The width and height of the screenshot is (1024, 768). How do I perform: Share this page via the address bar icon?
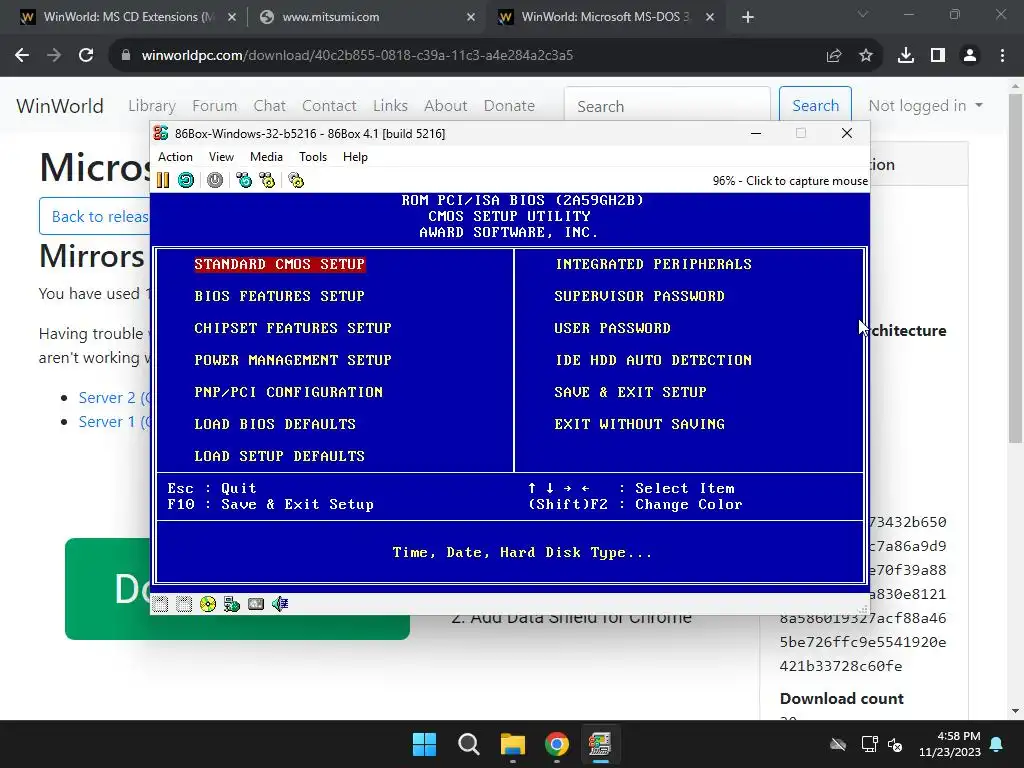834,56
